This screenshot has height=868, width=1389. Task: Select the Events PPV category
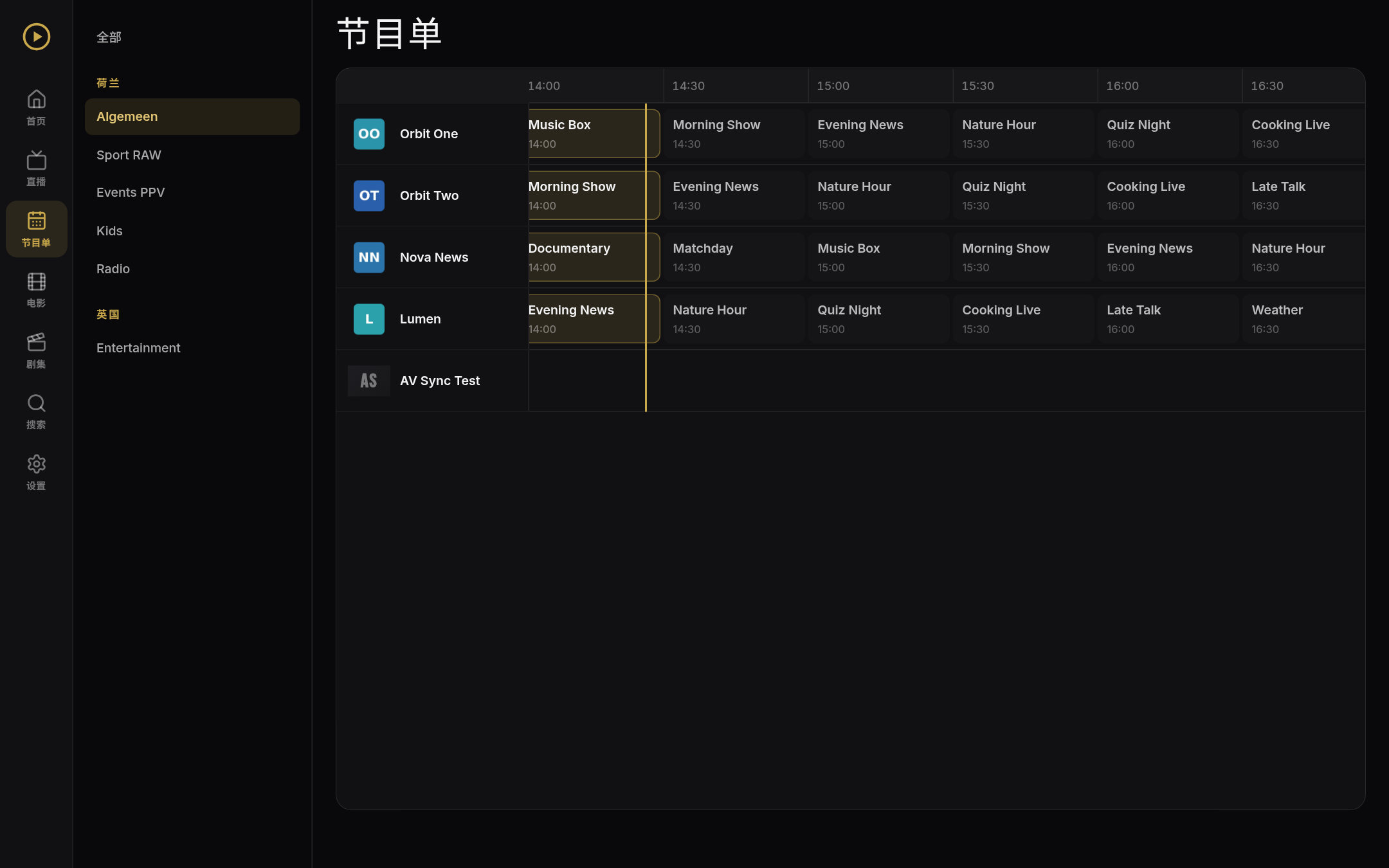point(192,192)
